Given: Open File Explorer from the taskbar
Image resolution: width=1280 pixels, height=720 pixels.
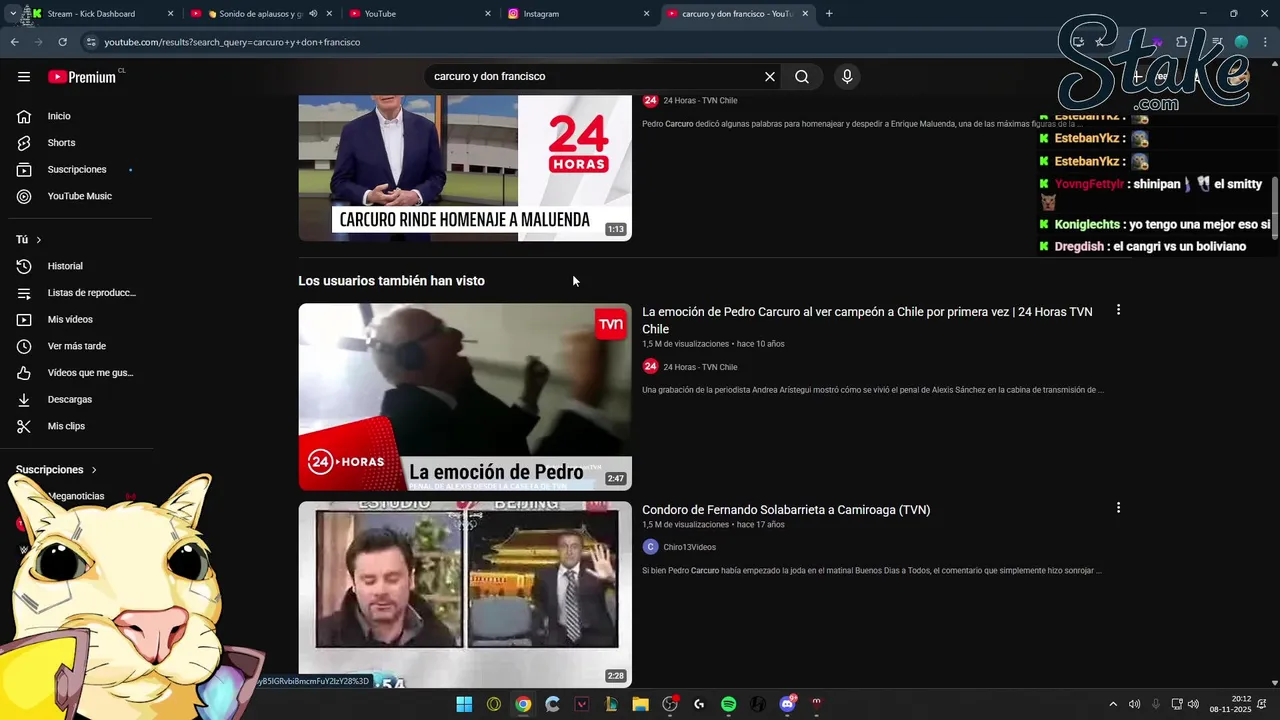Looking at the screenshot, I should 640,704.
